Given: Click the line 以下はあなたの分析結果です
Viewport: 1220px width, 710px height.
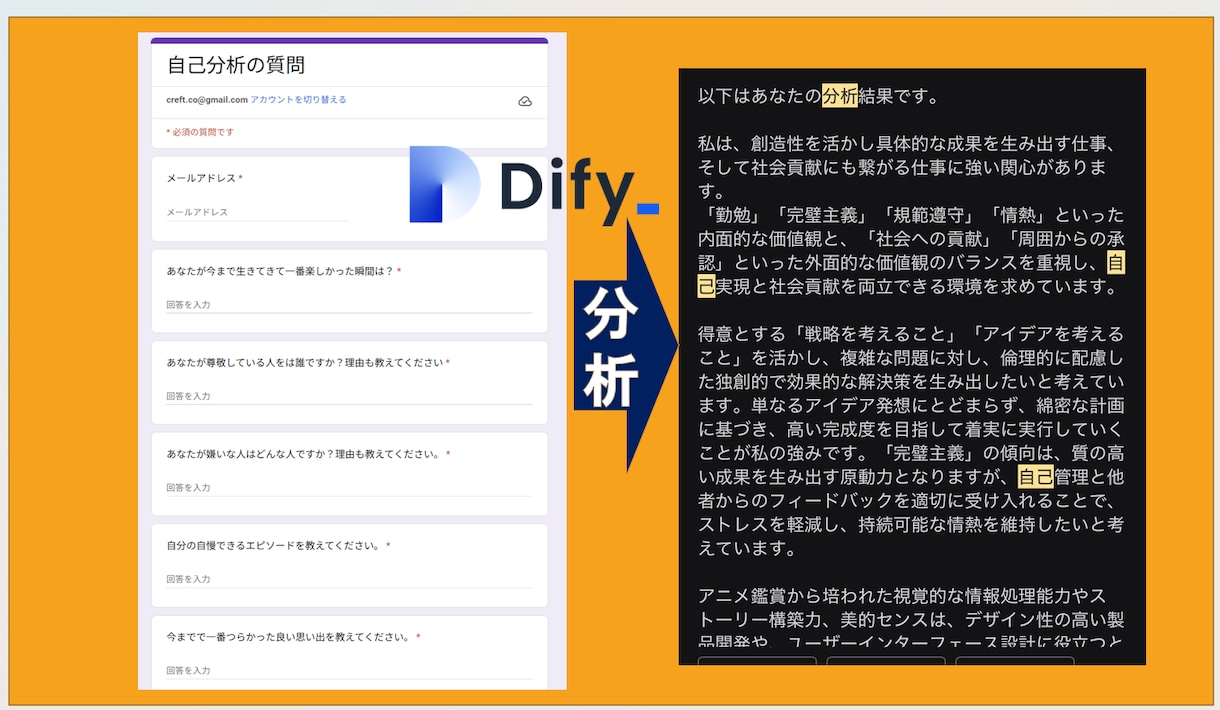Looking at the screenshot, I should tap(819, 96).
